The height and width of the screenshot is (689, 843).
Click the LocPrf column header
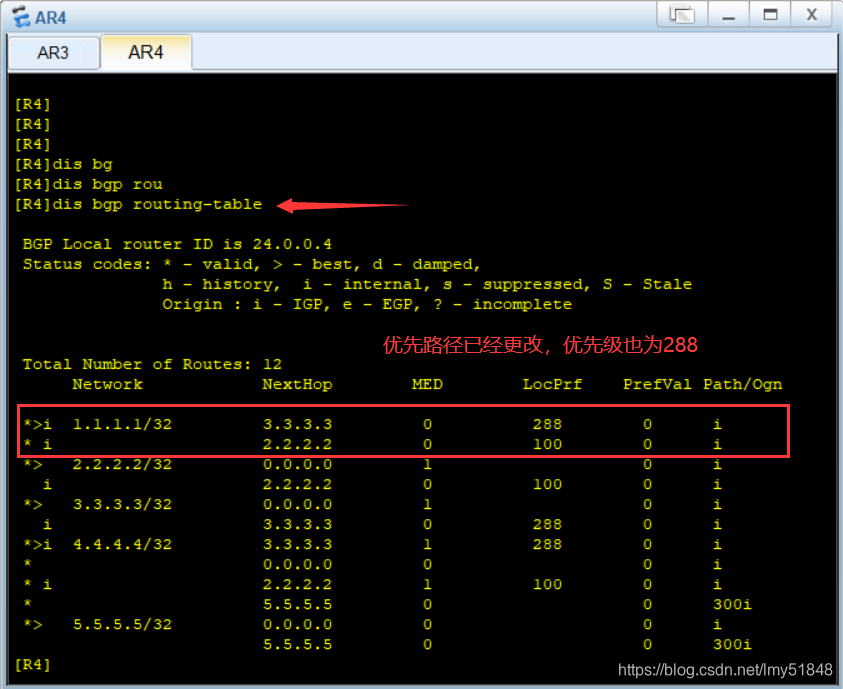pos(553,384)
